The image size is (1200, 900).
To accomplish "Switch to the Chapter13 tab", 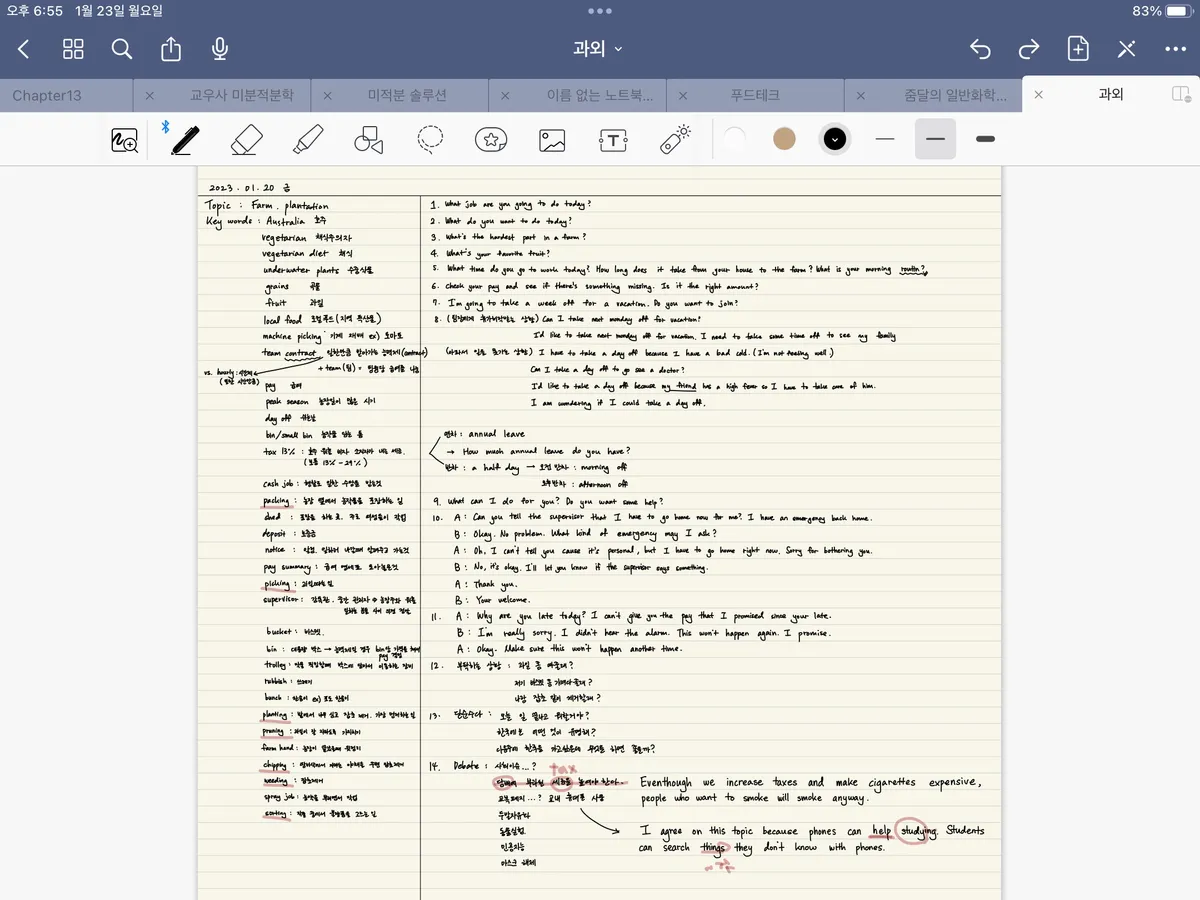I will click(47, 95).
